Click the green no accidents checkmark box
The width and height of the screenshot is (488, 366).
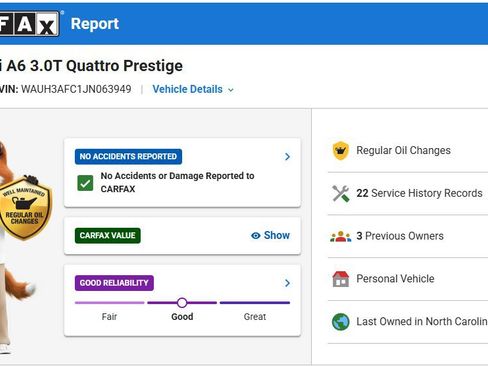point(85,183)
